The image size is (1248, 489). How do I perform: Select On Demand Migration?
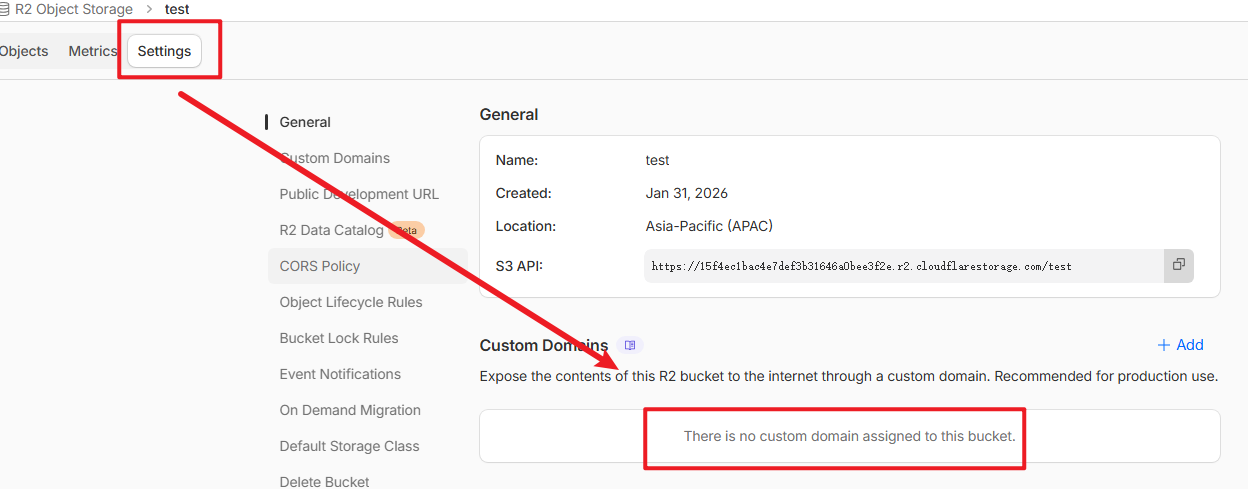(350, 410)
